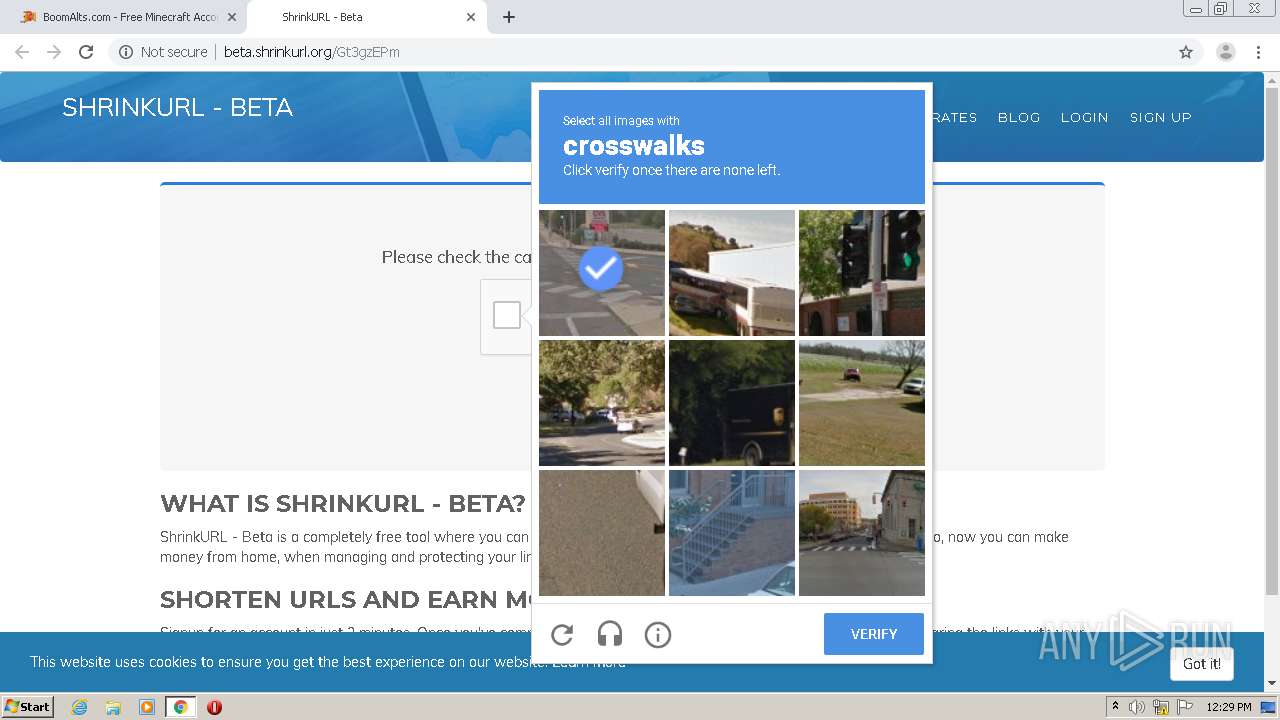
Task: Select the grassy field with cars tile
Action: point(862,403)
